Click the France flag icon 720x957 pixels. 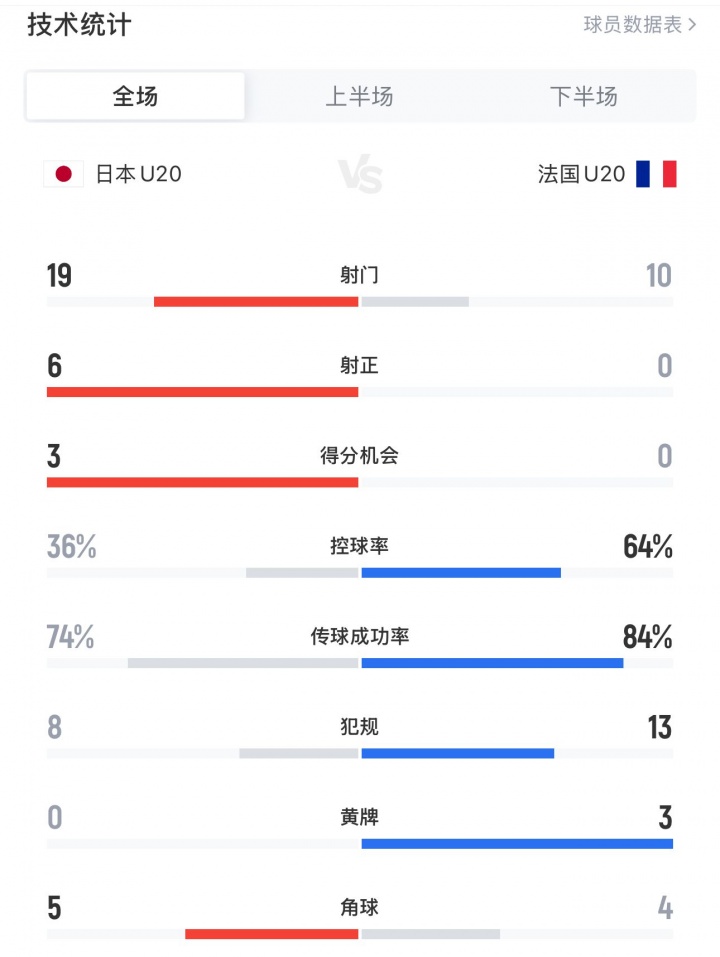pos(656,174)
